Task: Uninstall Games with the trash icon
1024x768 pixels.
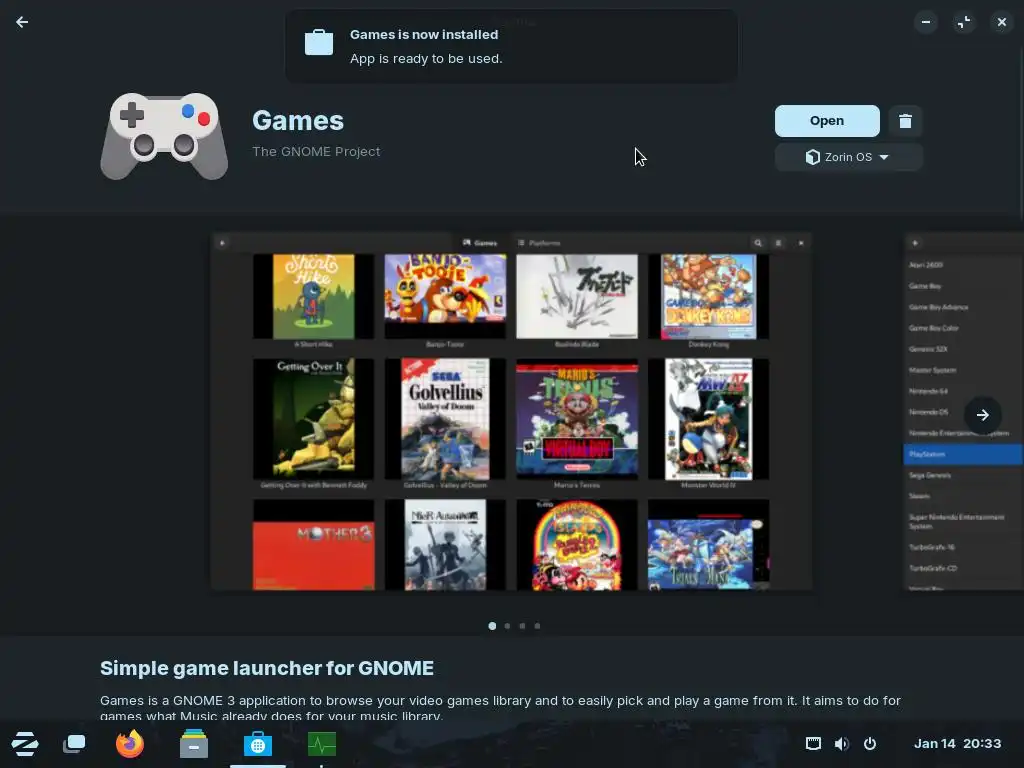Action: click(905, 121)
